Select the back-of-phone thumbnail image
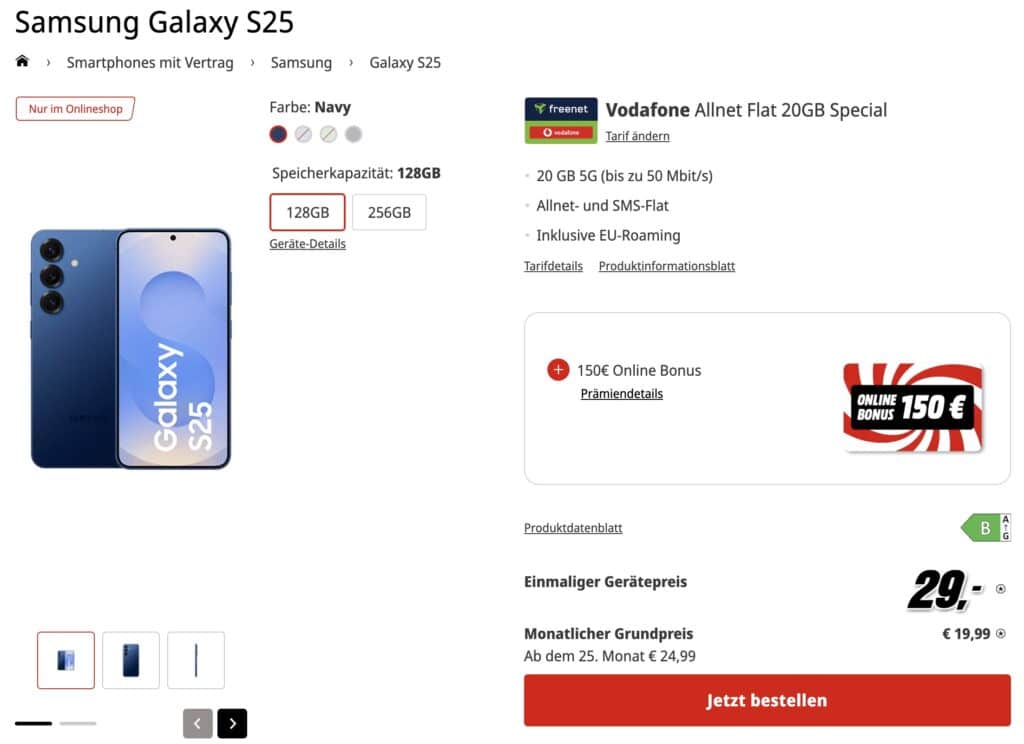 tap(131, 660)
